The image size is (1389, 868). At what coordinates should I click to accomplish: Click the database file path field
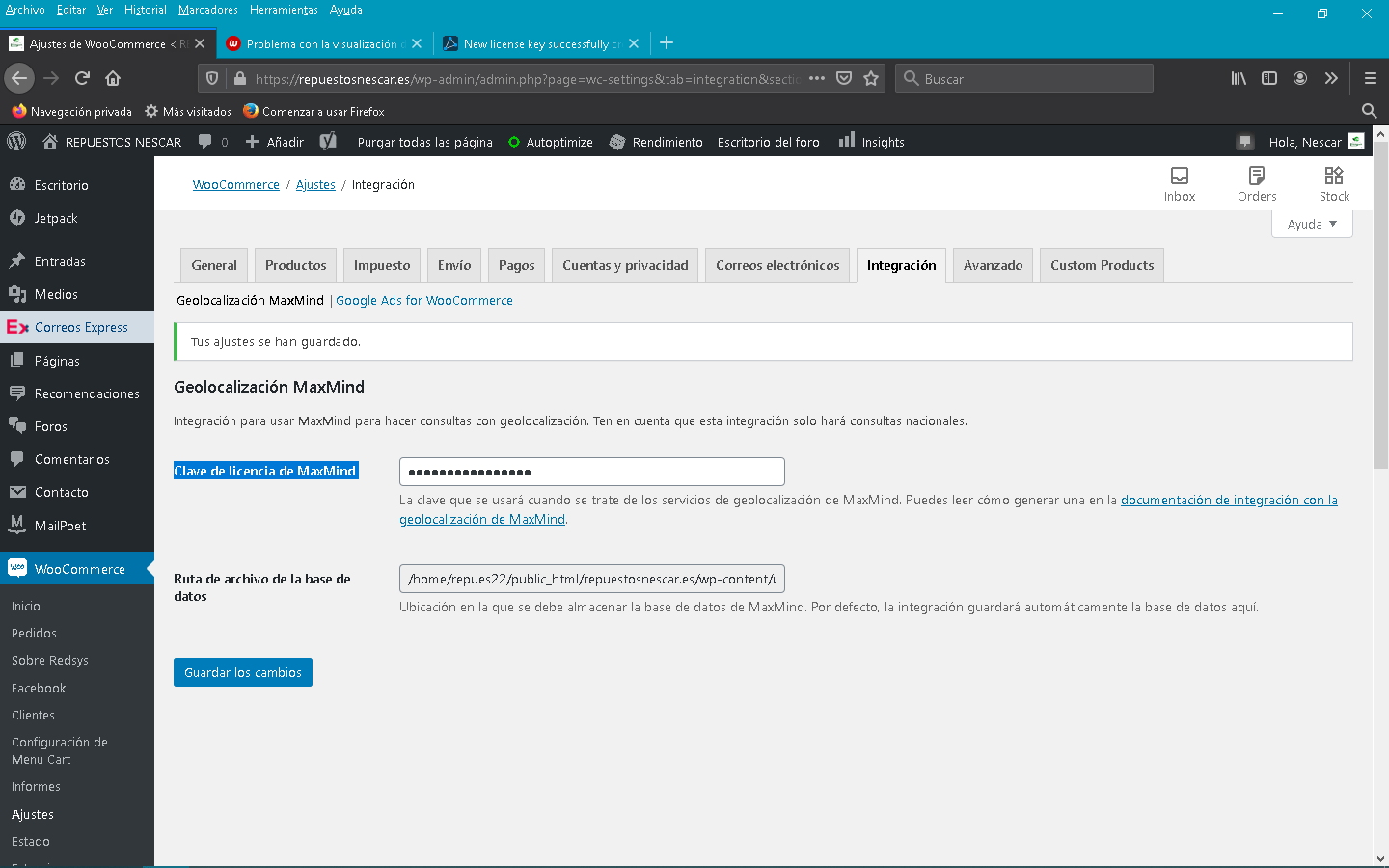tap(592, 579)
